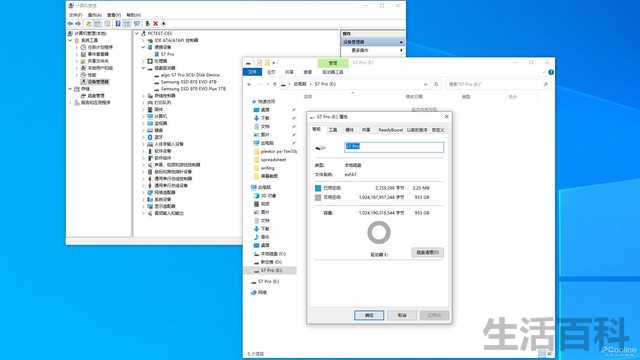Expand the 蓝牙 device category
This screenshot has width=640, height=360.
(x=144, y=137)
